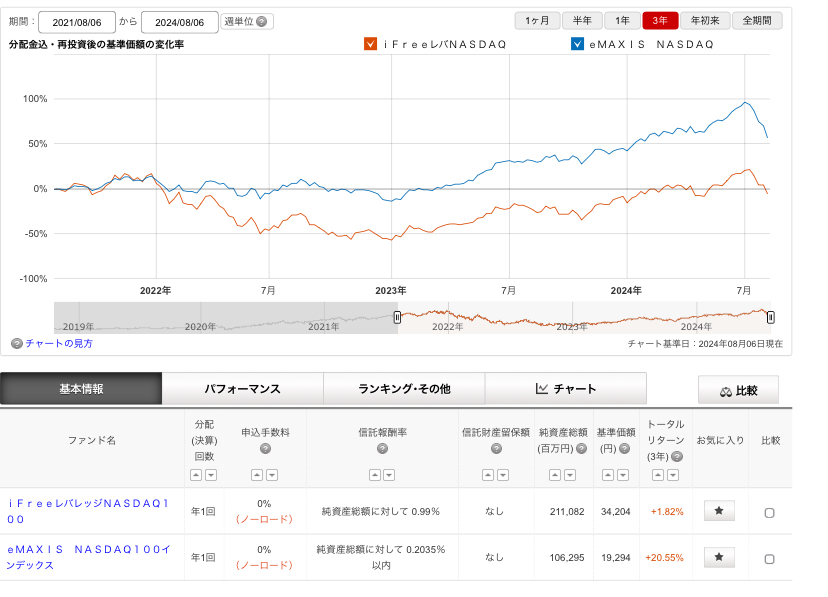Open チャートの見方 link
The height and width of the screenshot is (597, 828).
click(59, 344)
